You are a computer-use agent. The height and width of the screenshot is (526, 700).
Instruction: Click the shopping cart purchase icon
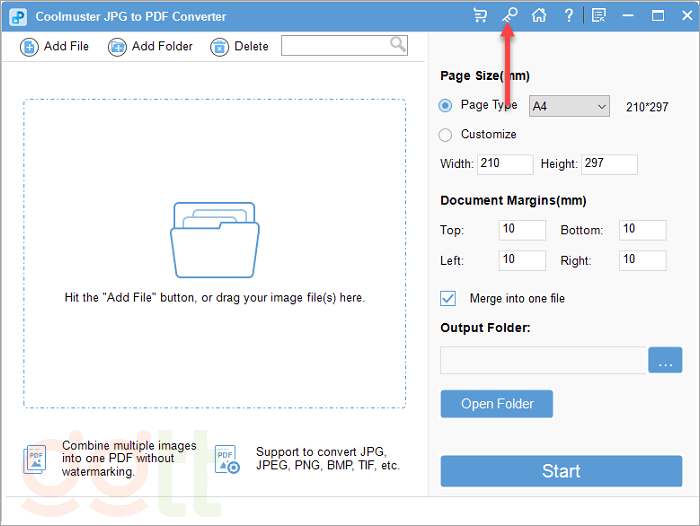tap(480, 15)
